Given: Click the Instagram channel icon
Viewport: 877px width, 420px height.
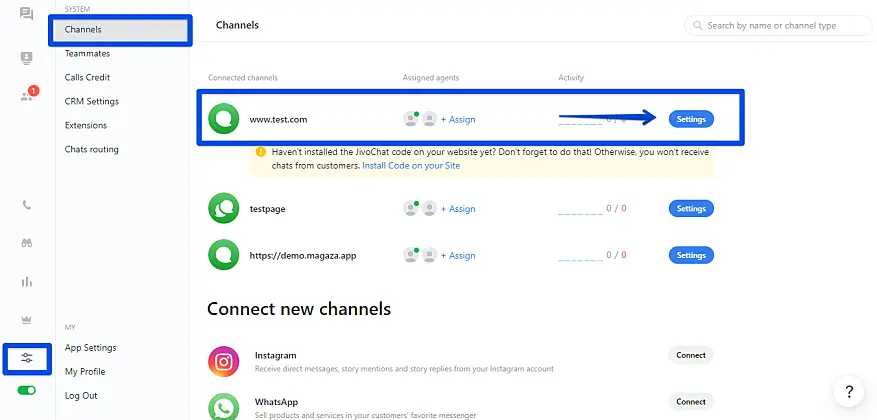Looking at the screenshot, I should coord(223,361).
